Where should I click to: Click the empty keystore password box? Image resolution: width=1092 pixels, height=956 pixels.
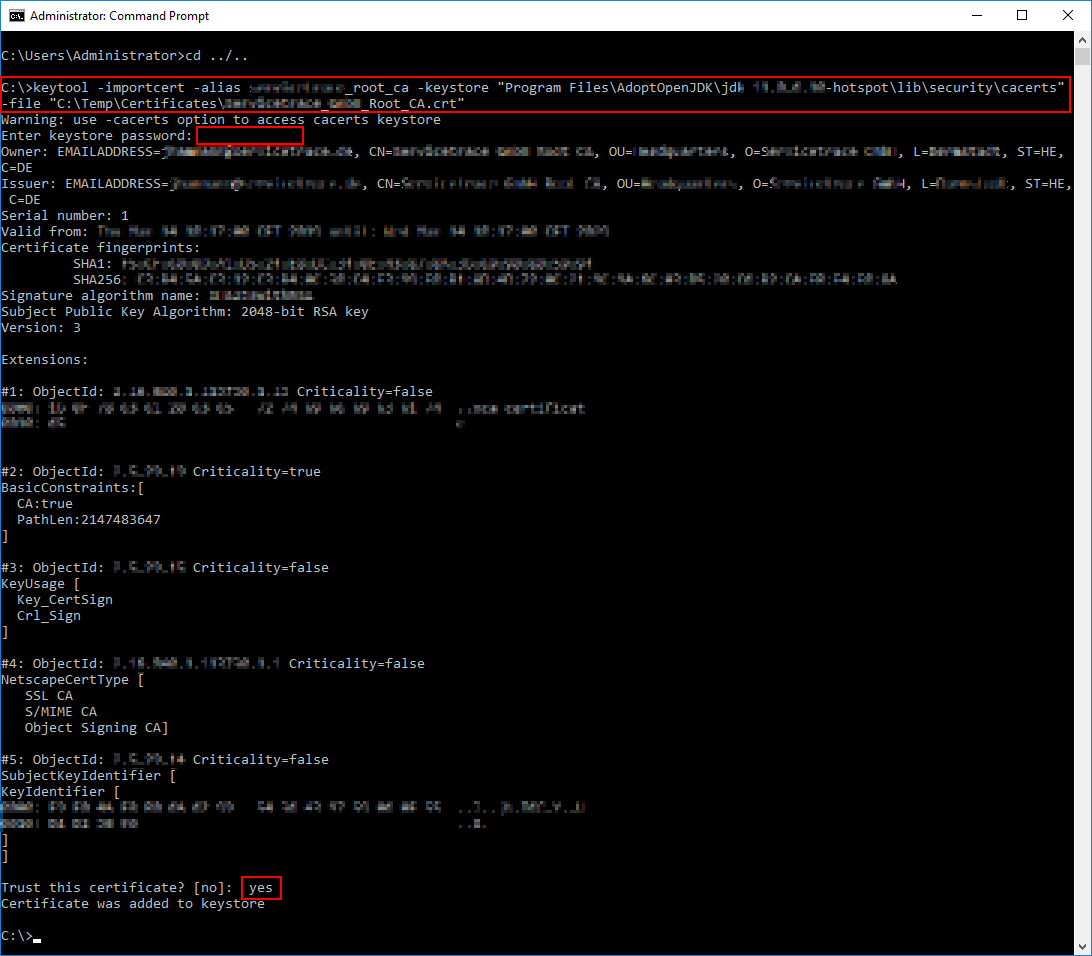[x=249, y=136]
